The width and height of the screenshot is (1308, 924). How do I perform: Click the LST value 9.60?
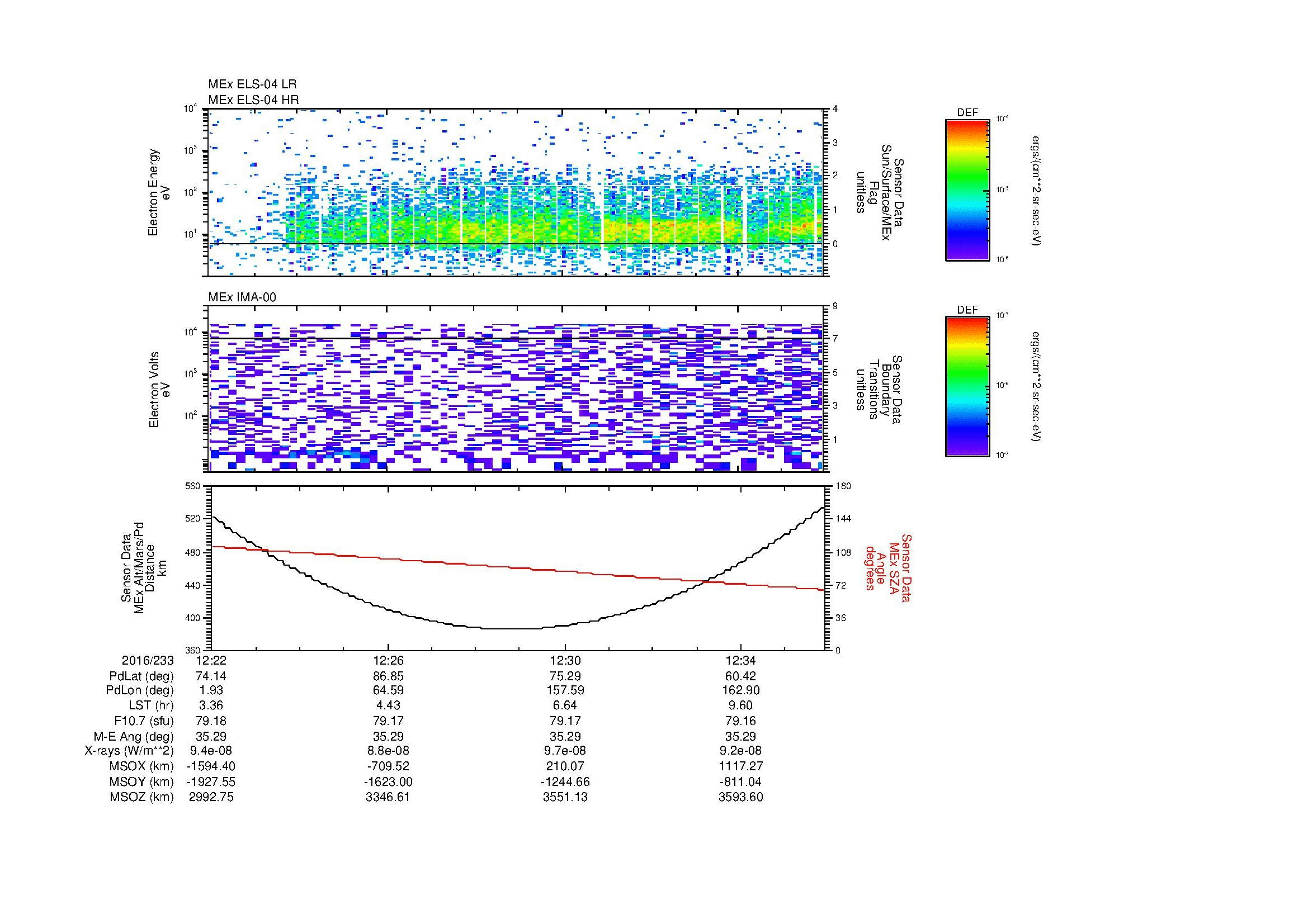(740, 706)
